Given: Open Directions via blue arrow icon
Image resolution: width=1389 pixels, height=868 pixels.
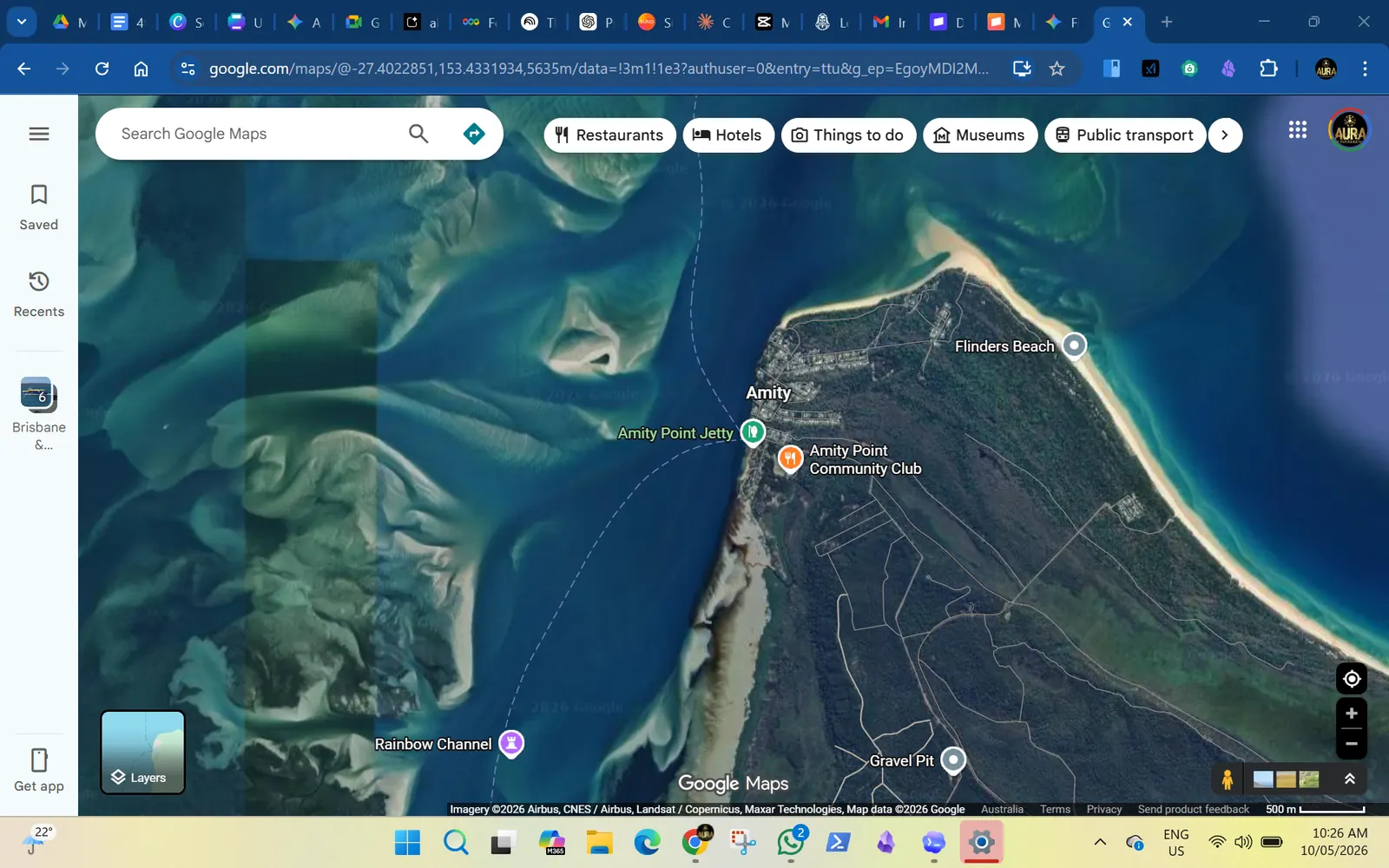Looking at the screenshot, I should coord(474,134).
